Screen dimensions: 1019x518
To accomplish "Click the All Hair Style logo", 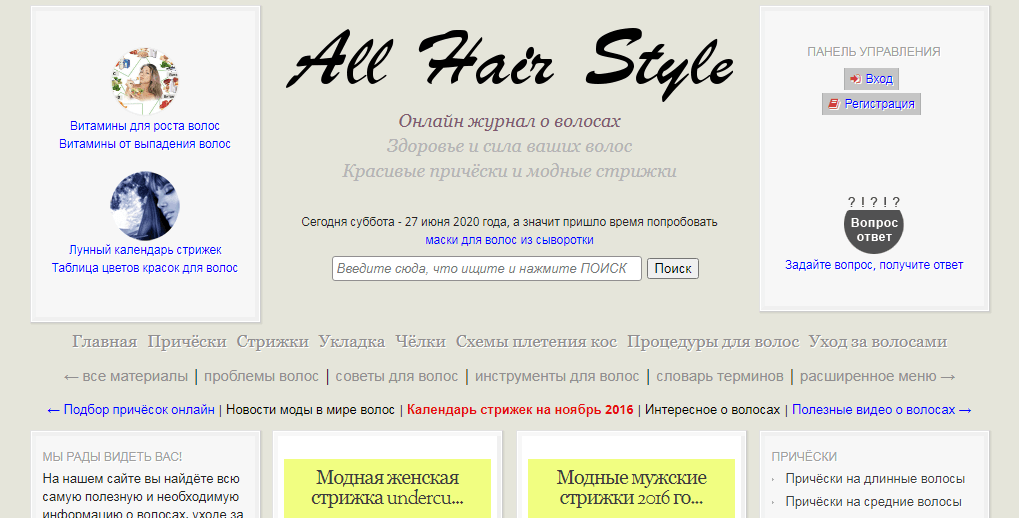I will [x=510, y=62].
